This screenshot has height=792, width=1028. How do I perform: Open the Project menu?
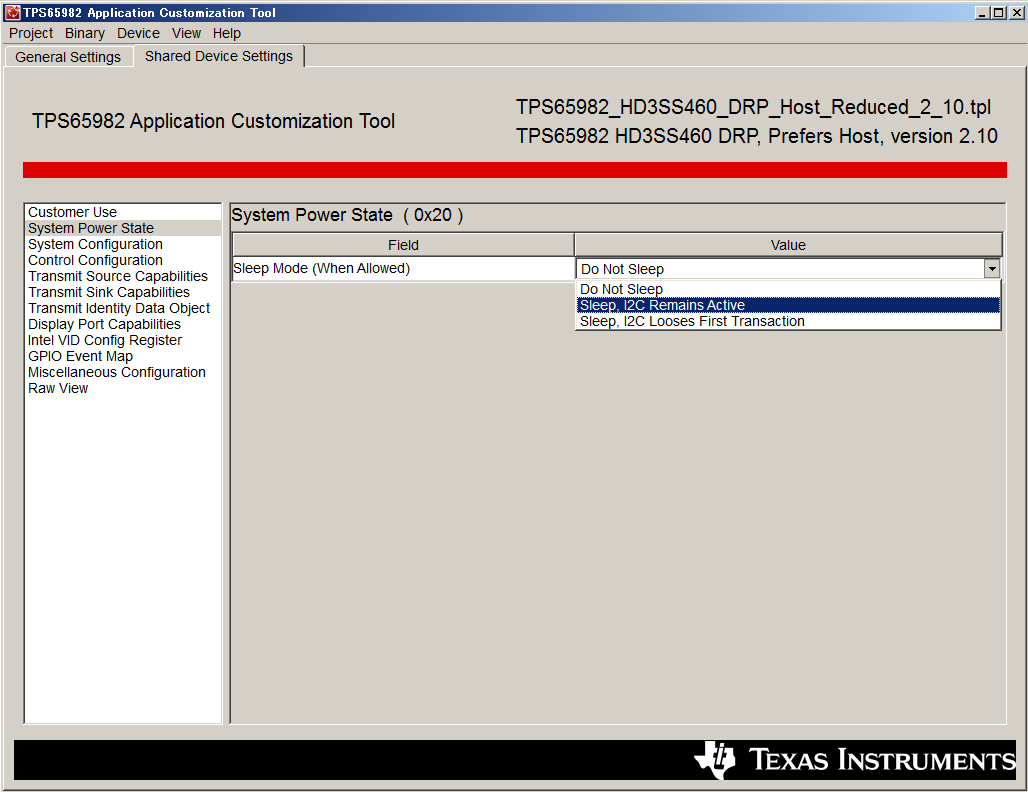[x=31, y=33]
